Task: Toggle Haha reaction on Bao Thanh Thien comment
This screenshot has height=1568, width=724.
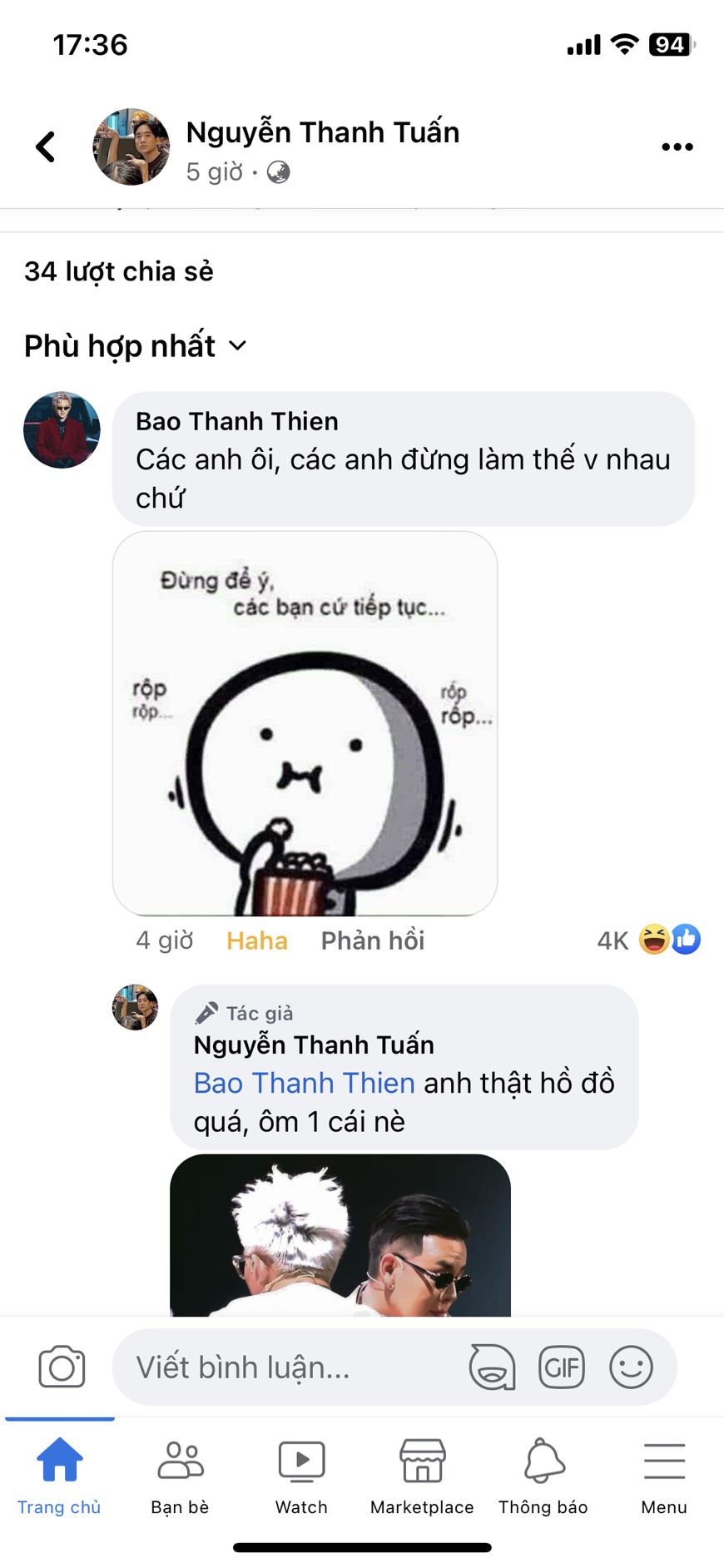Action: coord(256,940)
